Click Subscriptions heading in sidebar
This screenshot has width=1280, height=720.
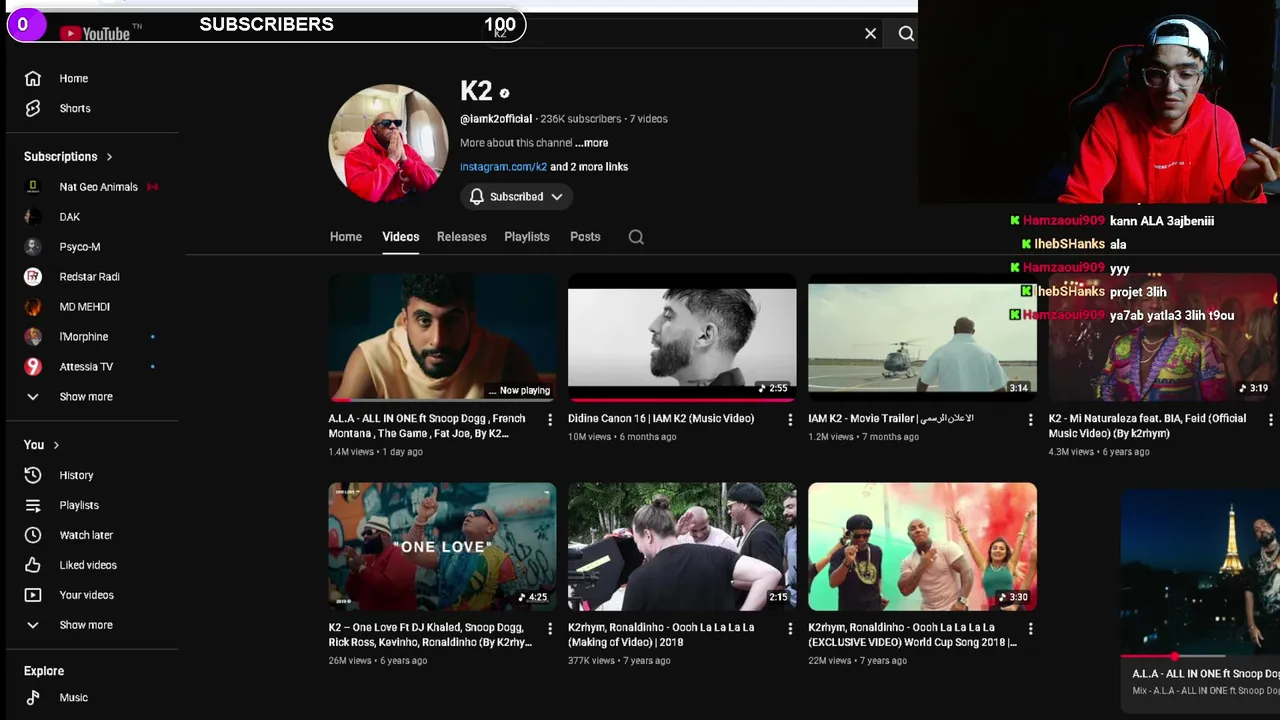point(60,156)
